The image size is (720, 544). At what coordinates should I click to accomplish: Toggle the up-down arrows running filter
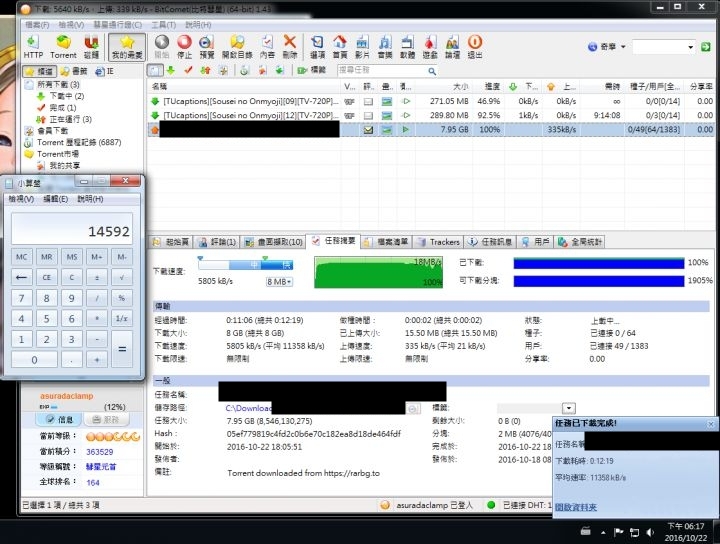[205, 70]
